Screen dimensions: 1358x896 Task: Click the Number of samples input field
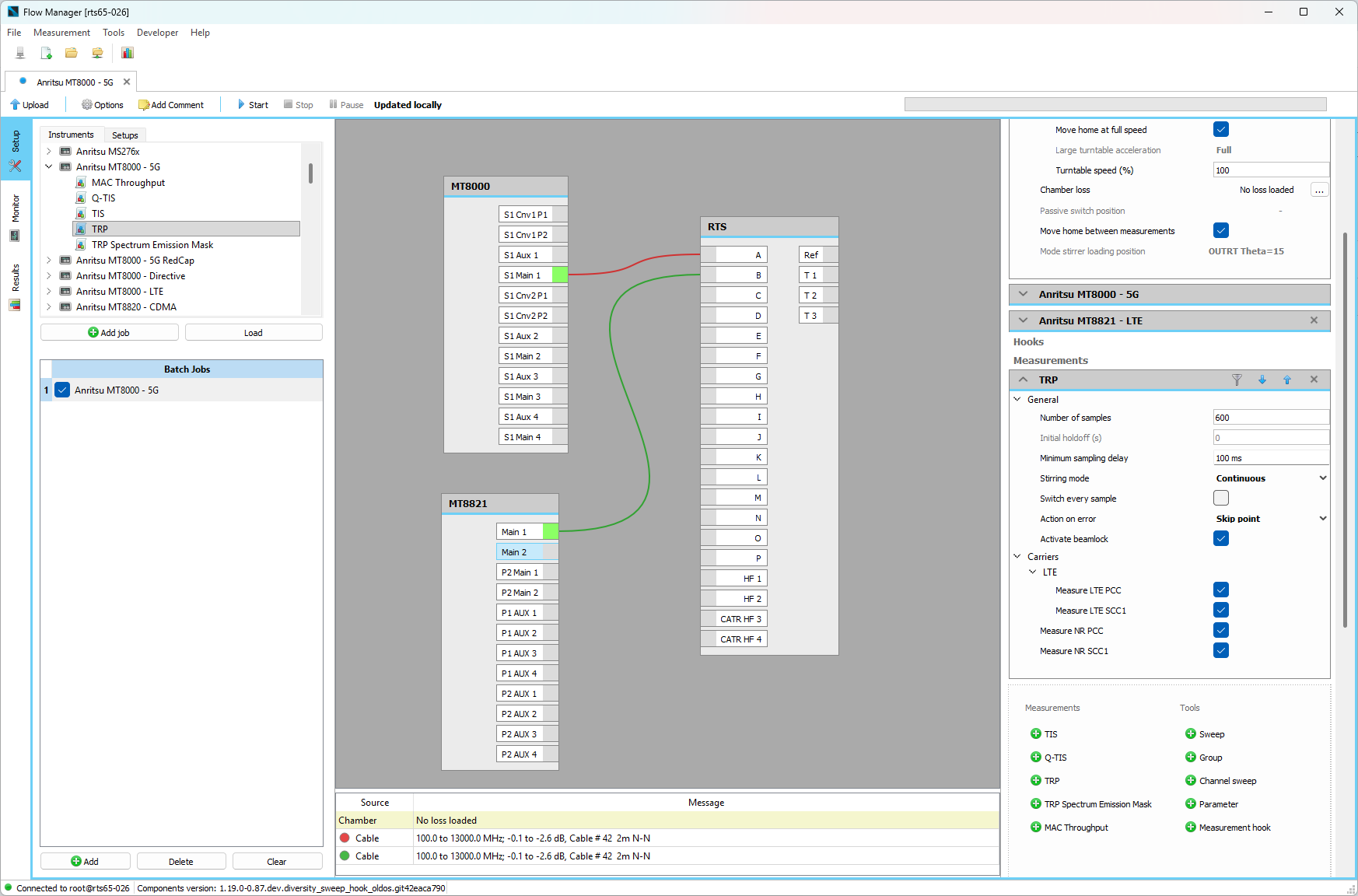click(x=1270, y=418)
